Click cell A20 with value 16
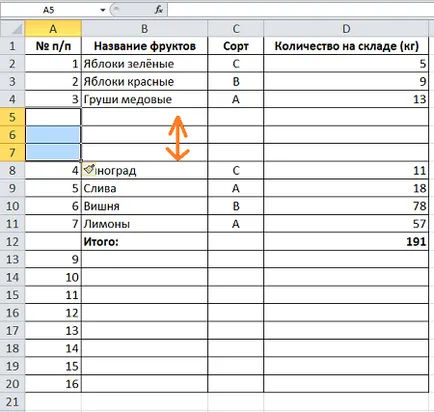Viewport: 434px width, 412px height. point(53,384)
